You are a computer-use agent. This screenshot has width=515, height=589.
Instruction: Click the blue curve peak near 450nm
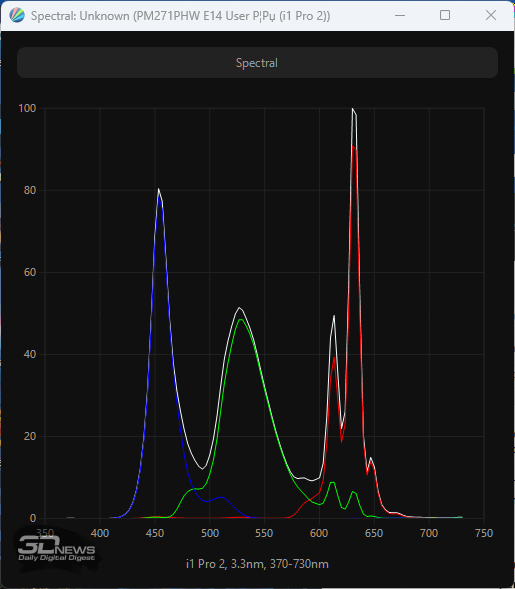coord(159,197)
